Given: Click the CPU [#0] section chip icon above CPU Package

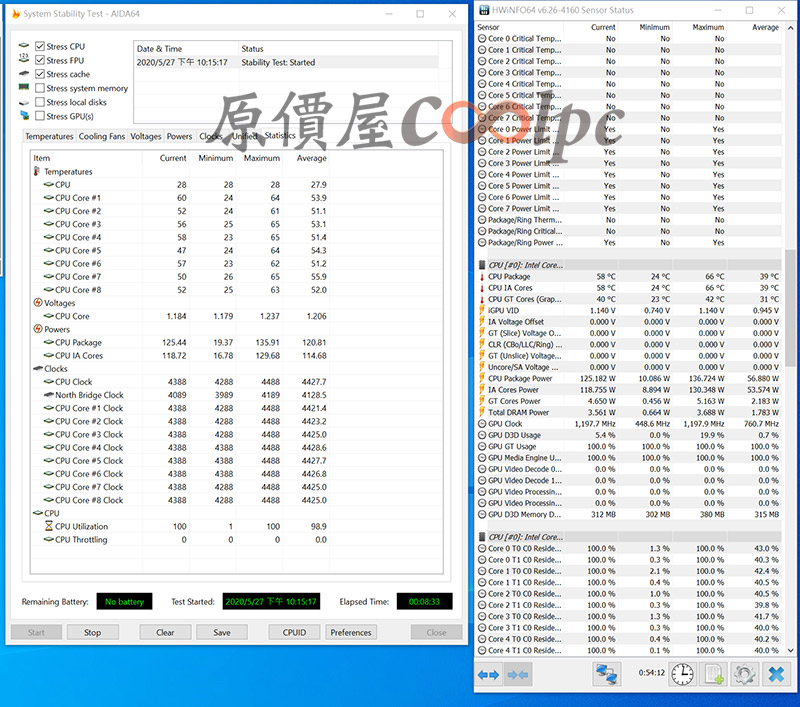Looking at the screenshot, I should pos(482,265).
